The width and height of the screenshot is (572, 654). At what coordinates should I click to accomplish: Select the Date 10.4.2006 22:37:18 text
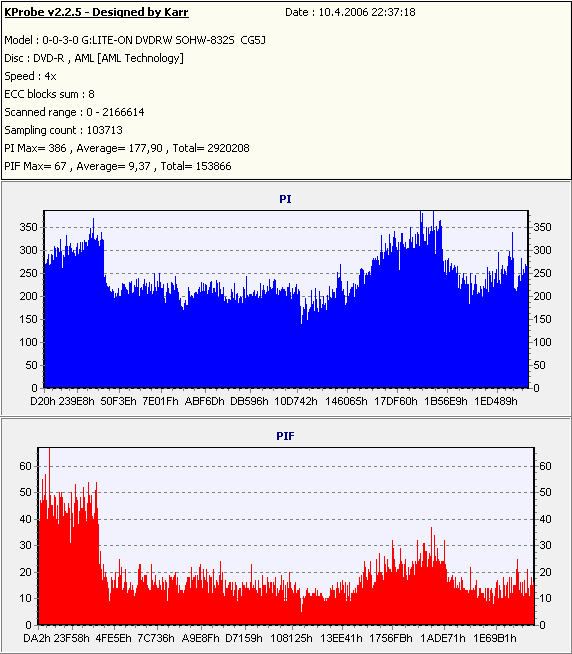click(x=350, y=12)
